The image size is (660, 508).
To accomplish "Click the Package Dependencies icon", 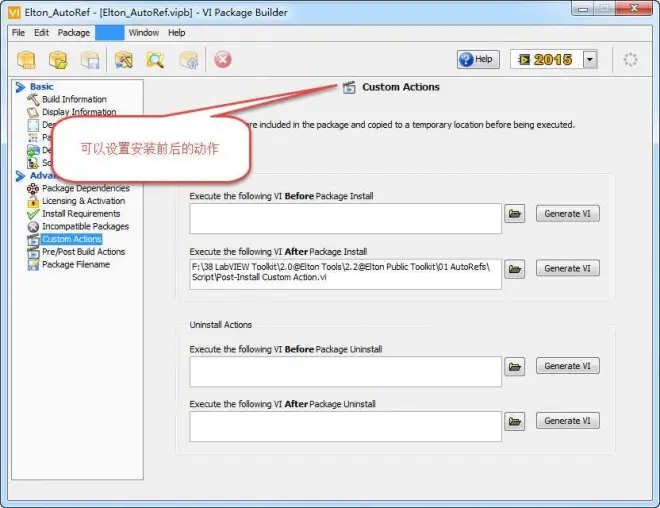I will pyautogui.click(x=33, y=189).
